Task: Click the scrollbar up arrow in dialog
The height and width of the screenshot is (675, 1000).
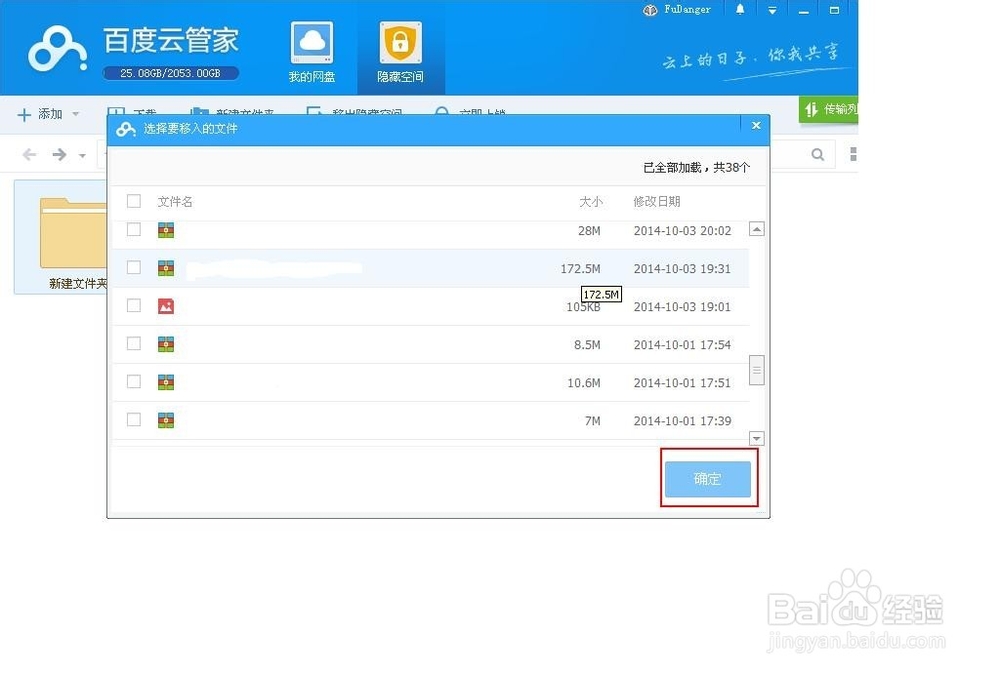Action: 756,229
